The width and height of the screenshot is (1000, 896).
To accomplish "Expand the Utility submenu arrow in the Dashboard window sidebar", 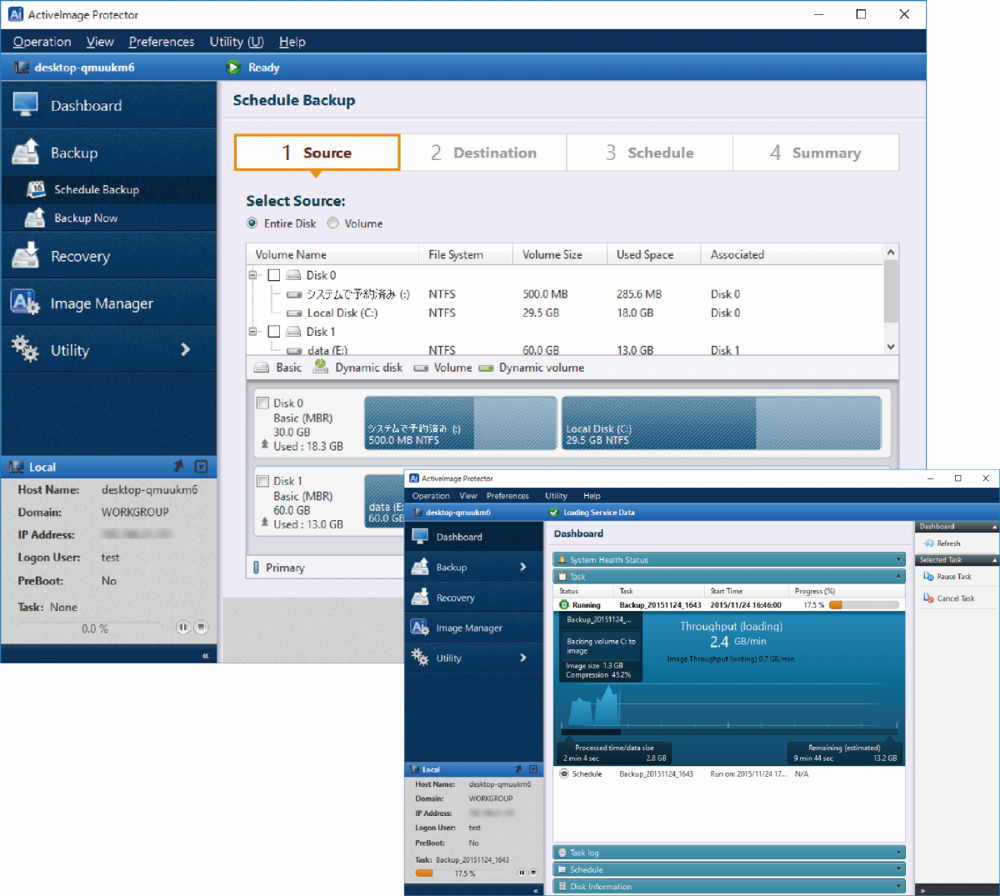I will click(x=523, y=657).
